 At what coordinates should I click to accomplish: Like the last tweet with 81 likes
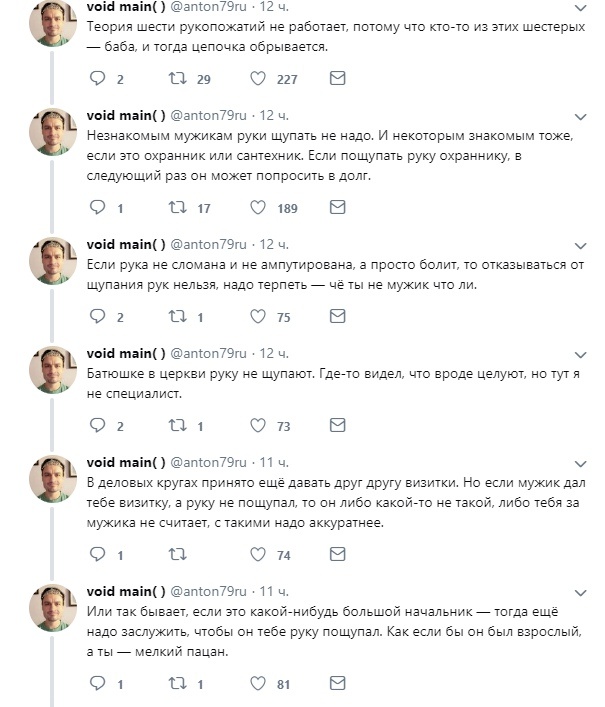click(x=258, y=684)
